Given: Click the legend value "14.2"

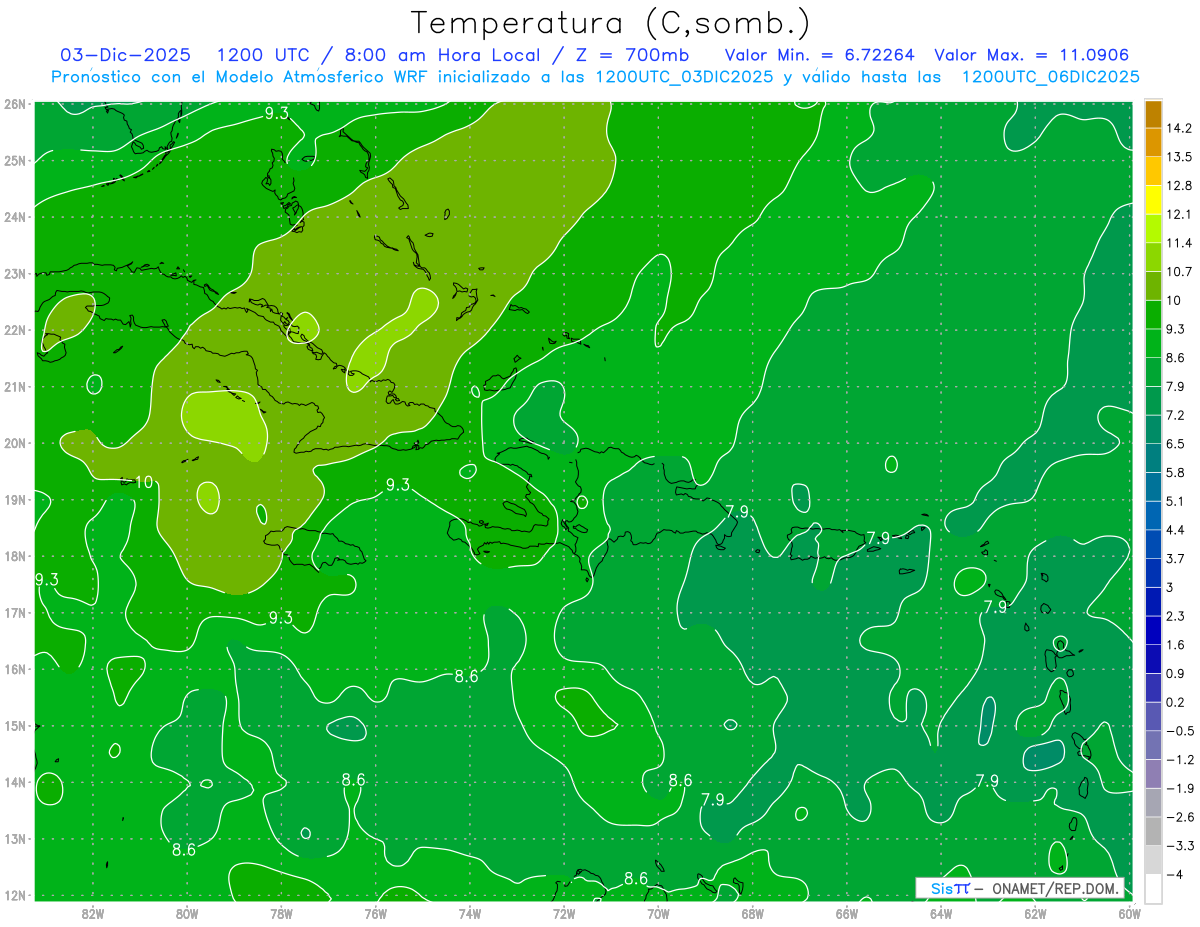Looking at the screenshot, I should click(1179, 128).
